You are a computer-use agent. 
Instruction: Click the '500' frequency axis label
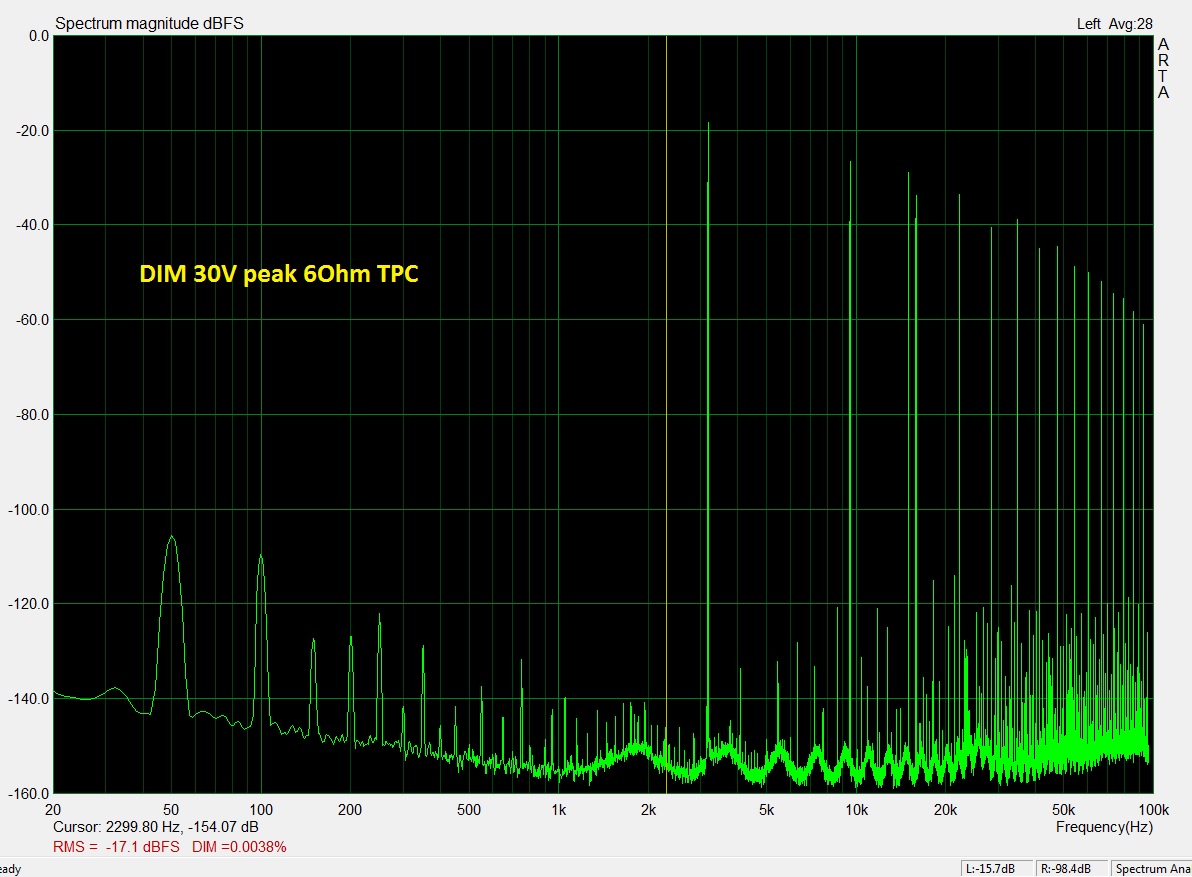[x=469, y=810]
